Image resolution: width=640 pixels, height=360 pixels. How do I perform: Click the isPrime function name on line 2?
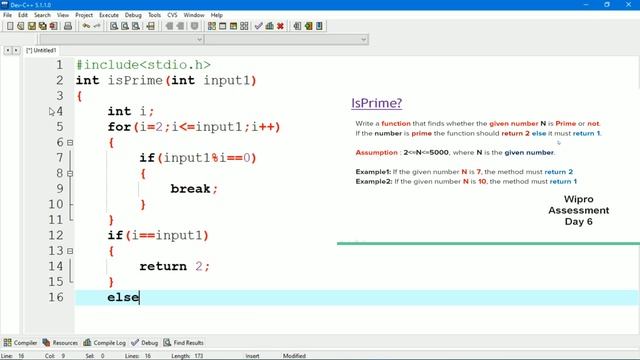coord(135,80)
